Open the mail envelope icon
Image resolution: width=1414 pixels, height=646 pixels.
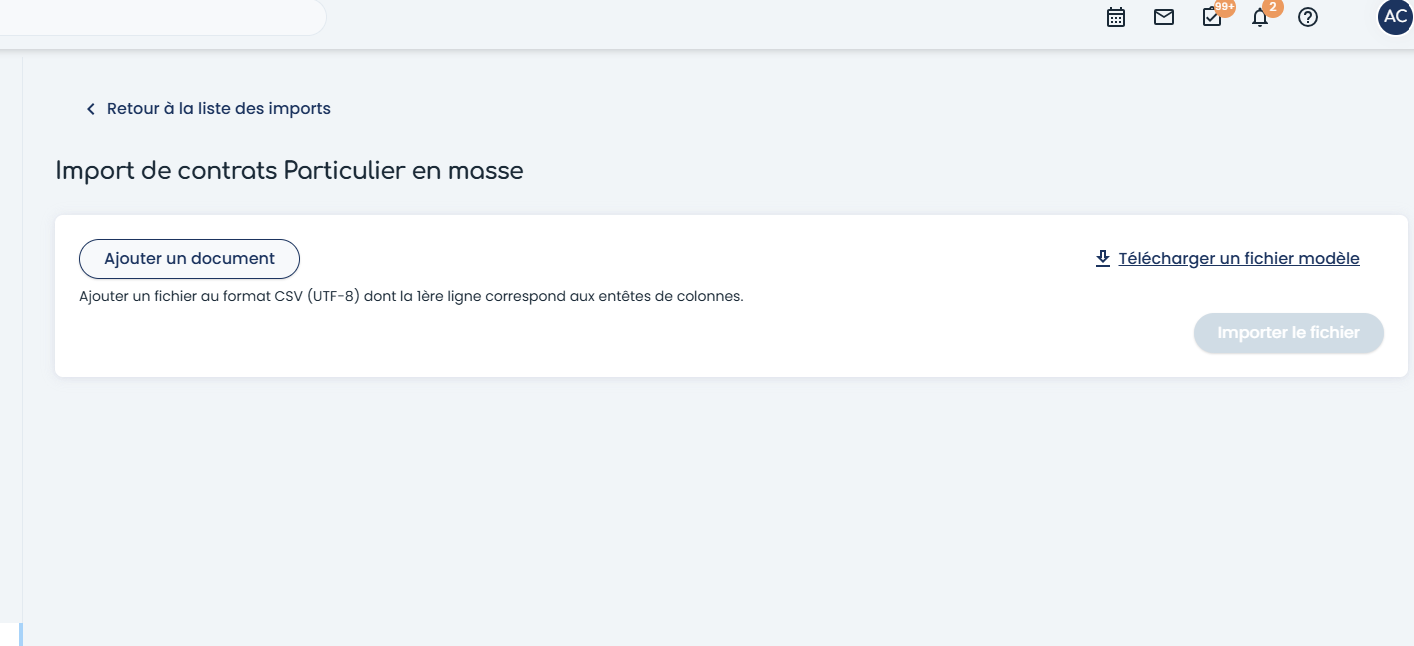[x=1164, y=17]
